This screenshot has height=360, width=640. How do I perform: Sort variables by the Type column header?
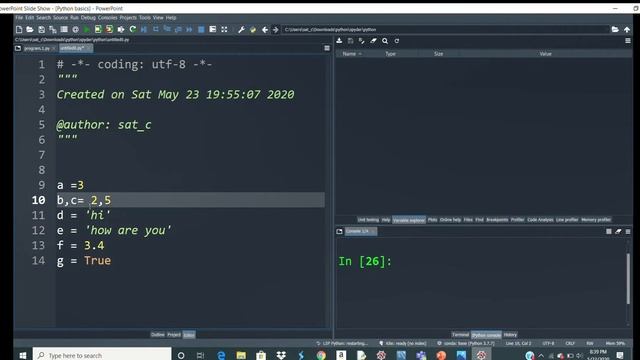pos(390,54)
